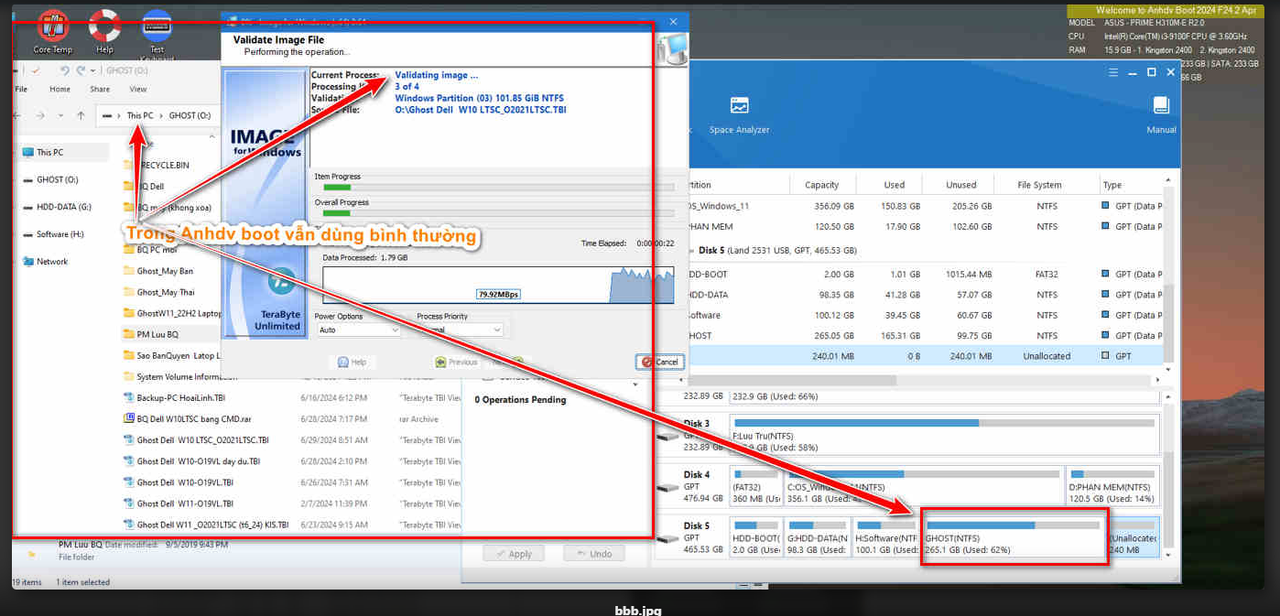Screen dimensions: 1280x616
Task: Open the recent locations chevron in Explorer
Action: point(62,116)
